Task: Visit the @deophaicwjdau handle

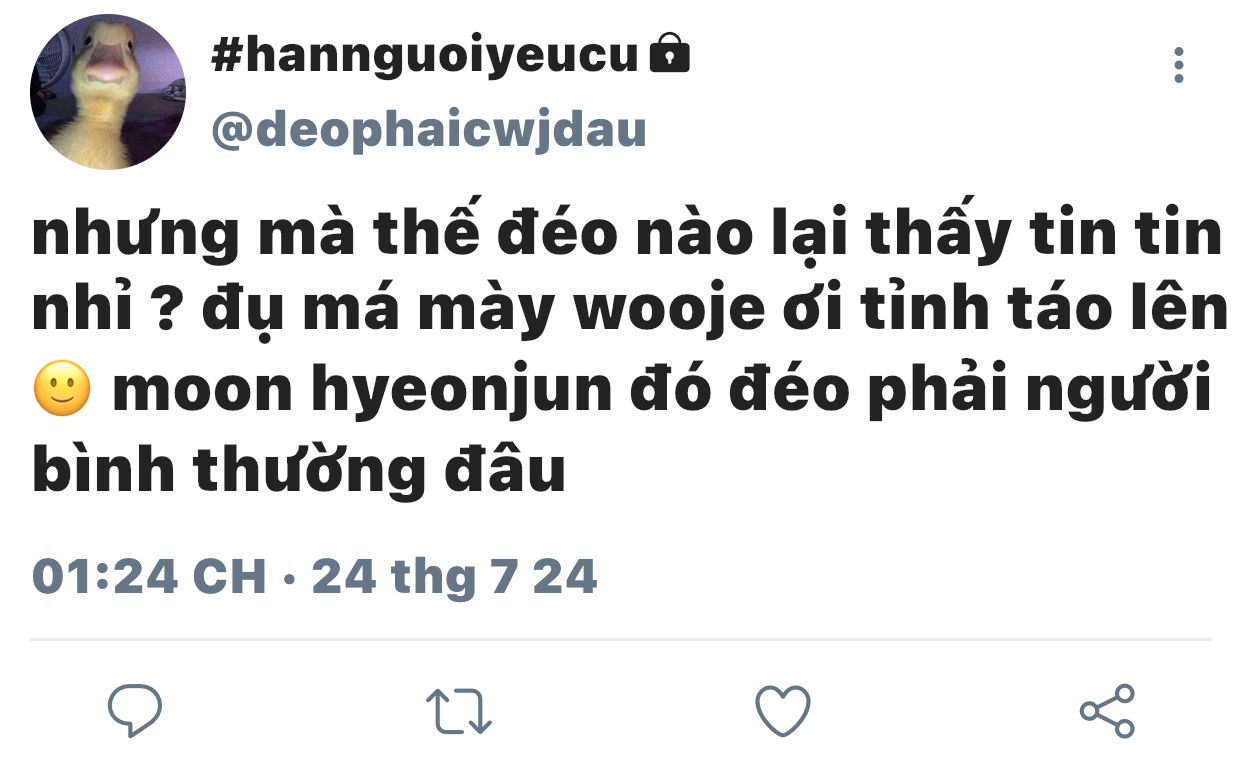Action: (x=429, y=130)
